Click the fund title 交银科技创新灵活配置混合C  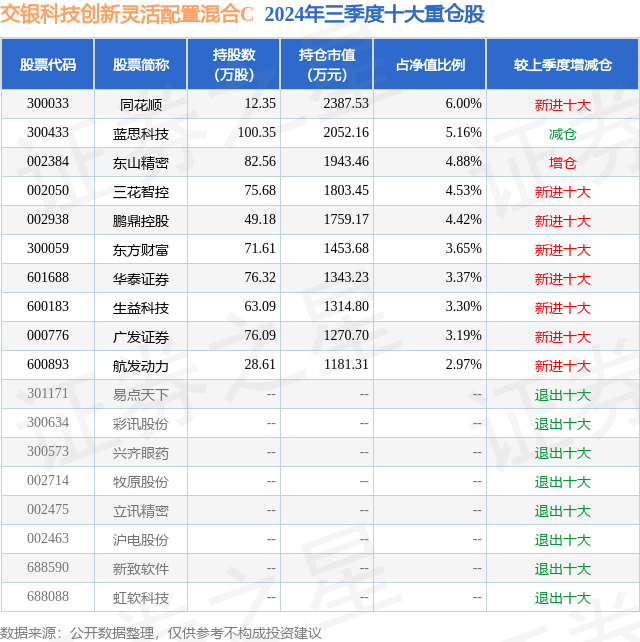[127, 15]
